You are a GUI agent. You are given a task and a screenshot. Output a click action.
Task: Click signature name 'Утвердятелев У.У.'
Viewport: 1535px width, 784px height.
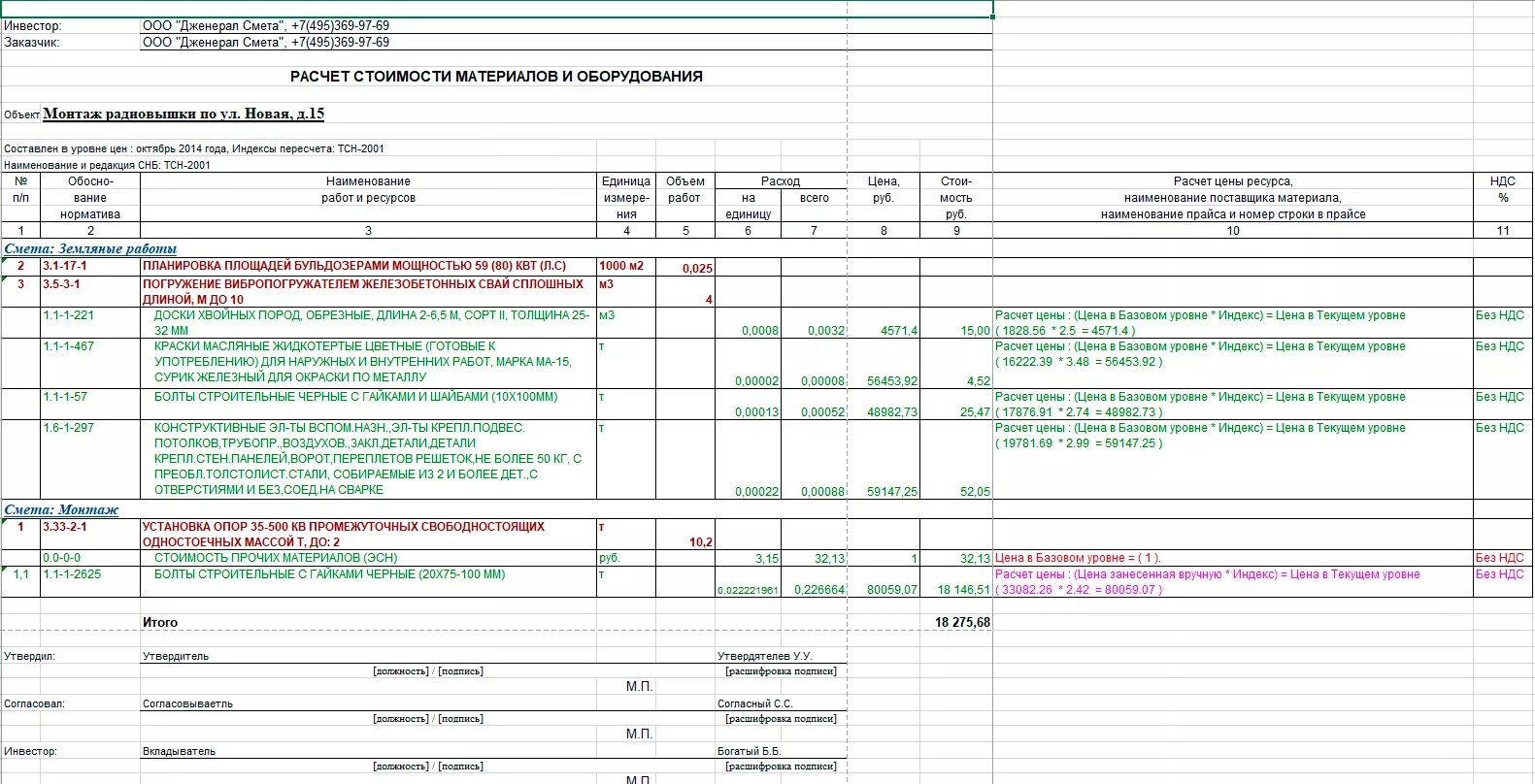764,656
